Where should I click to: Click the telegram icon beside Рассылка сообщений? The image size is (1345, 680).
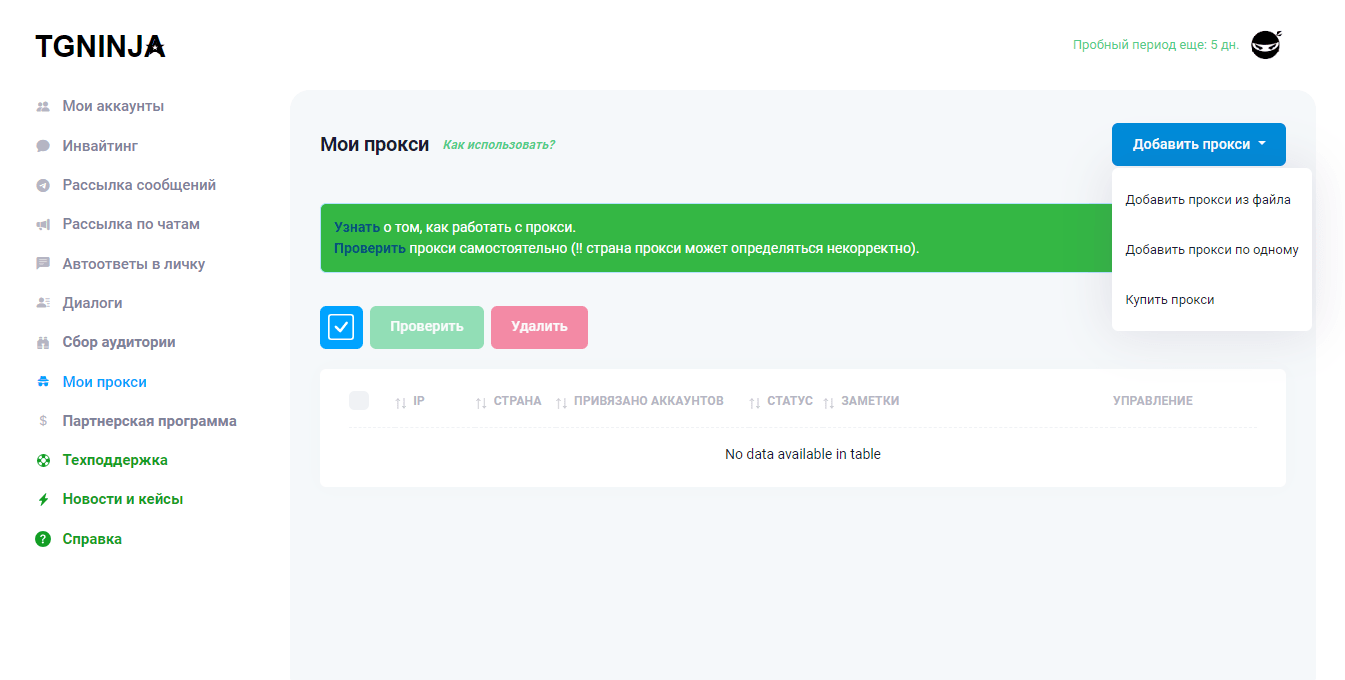(43, 185)
